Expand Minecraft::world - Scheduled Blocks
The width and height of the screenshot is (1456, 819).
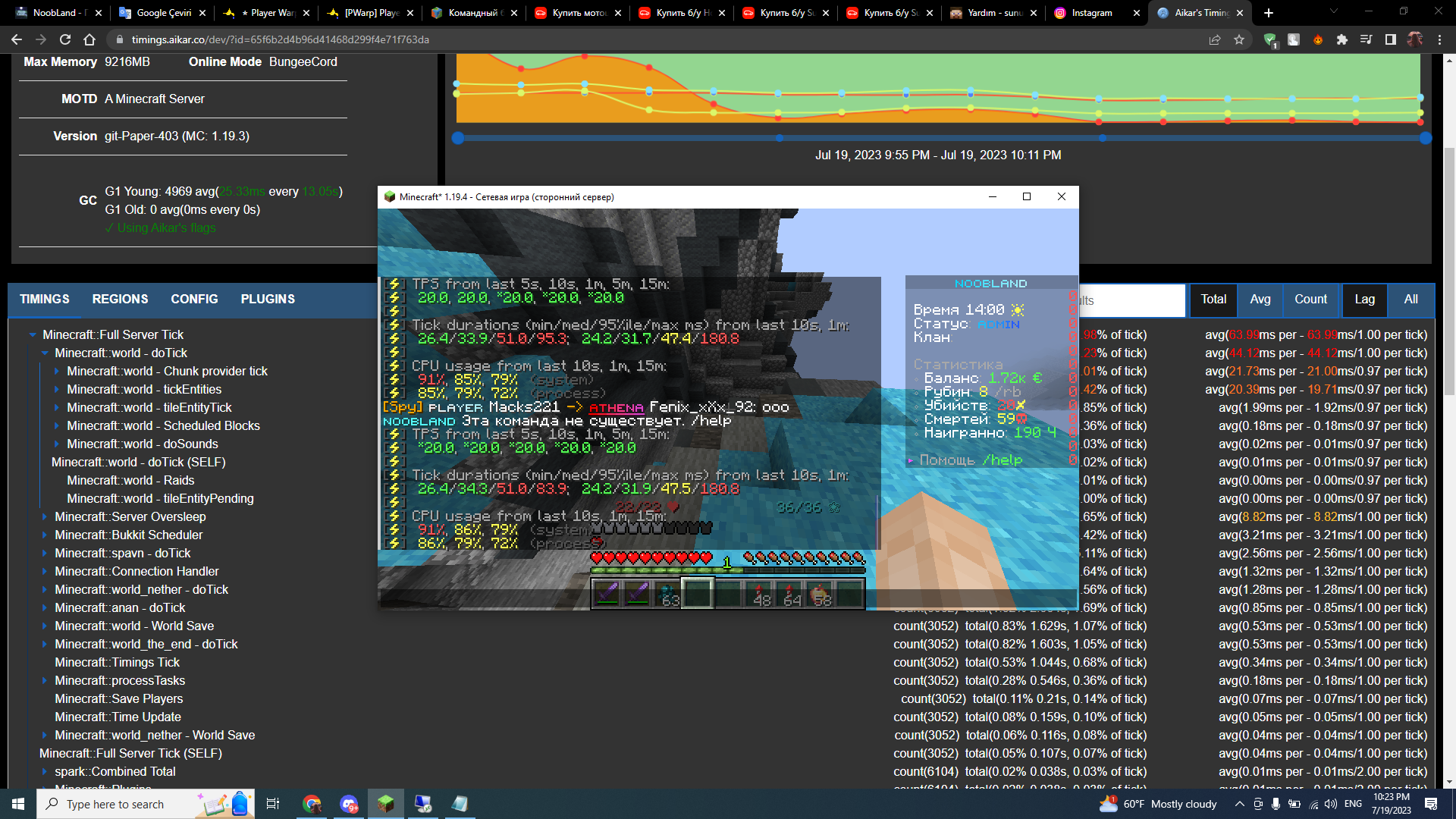point(57,425)
